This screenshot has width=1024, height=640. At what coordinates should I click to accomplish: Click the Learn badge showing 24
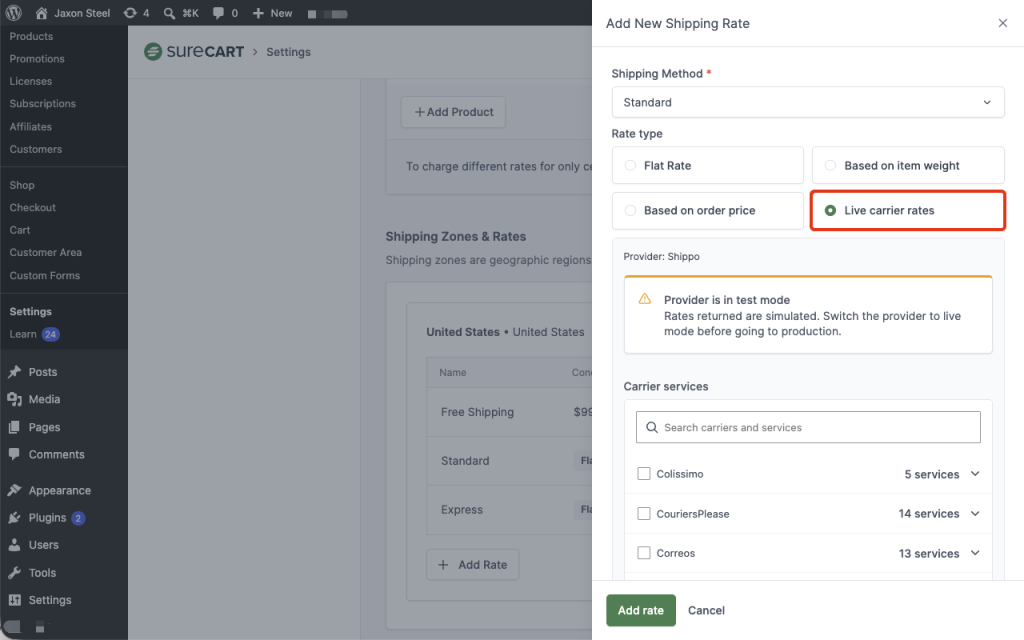(x=51, y=334)
